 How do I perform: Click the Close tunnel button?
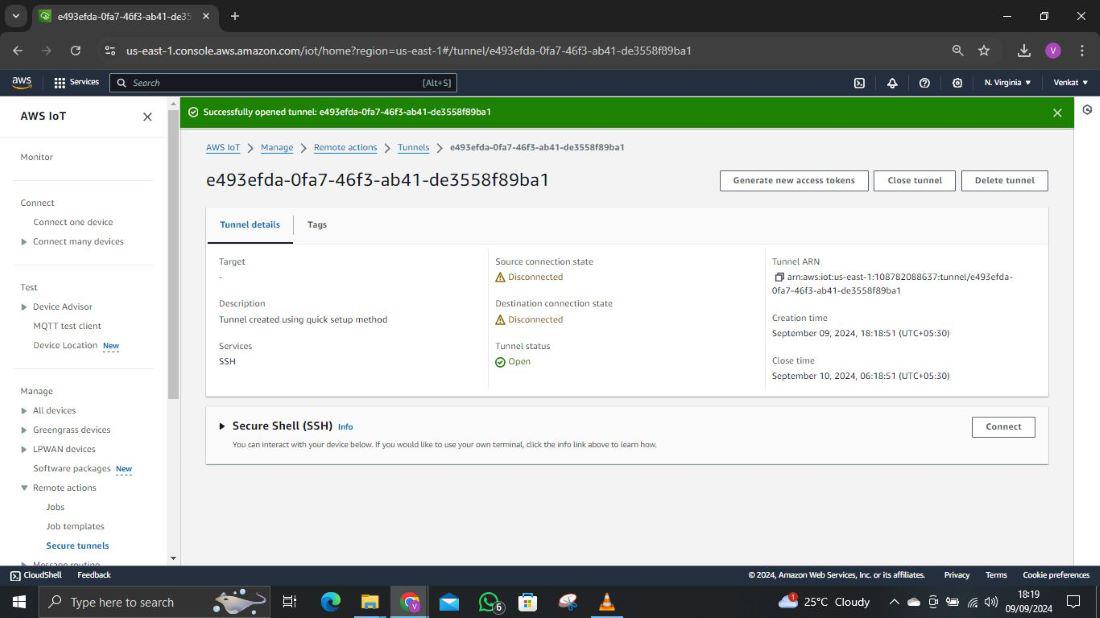(914, 180)
